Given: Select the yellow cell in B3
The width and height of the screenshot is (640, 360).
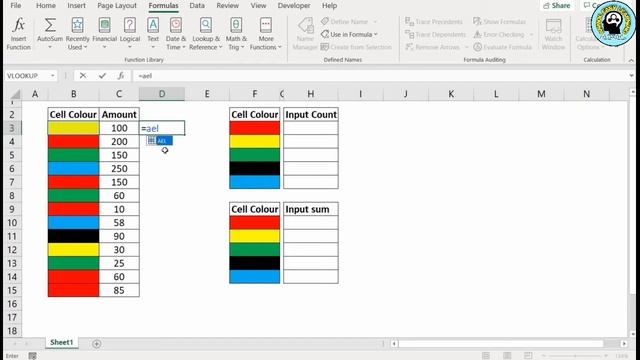Looking at the screenshot, I should (x=73, y=128).
